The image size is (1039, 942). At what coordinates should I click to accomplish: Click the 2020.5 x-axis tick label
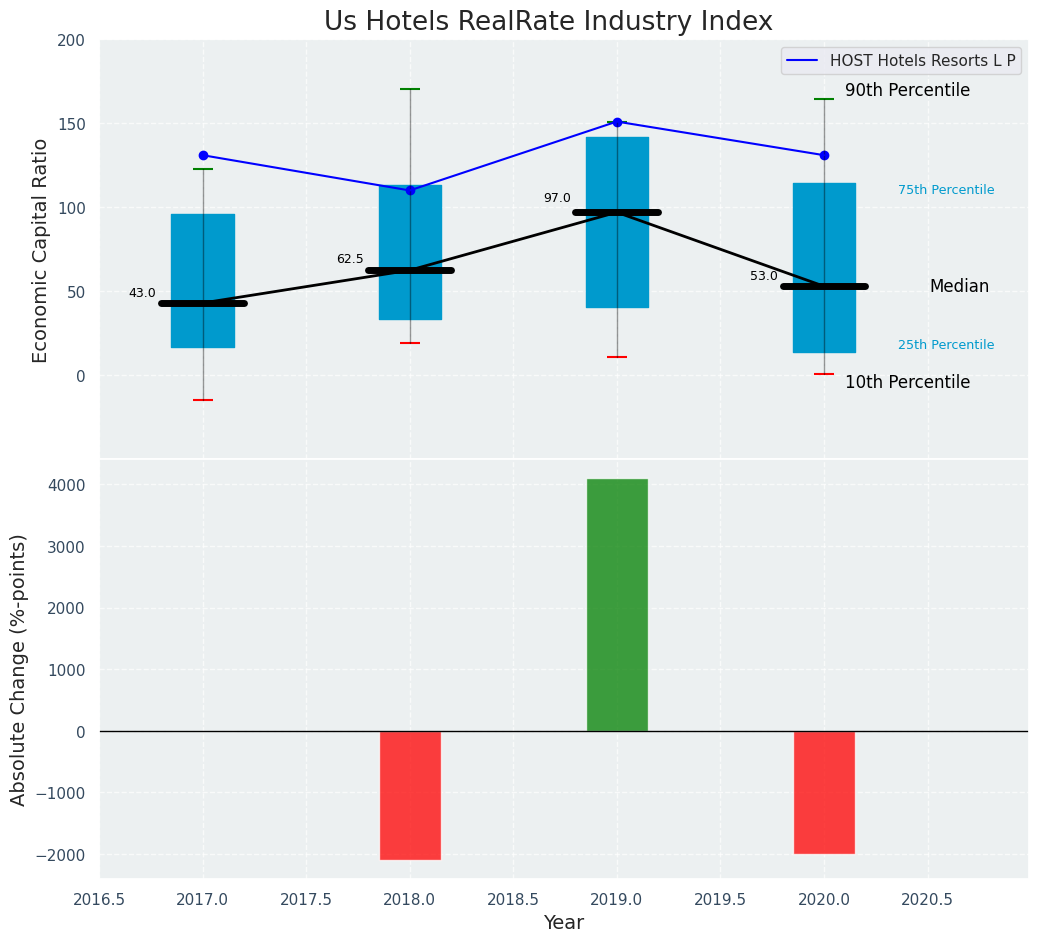927,900
